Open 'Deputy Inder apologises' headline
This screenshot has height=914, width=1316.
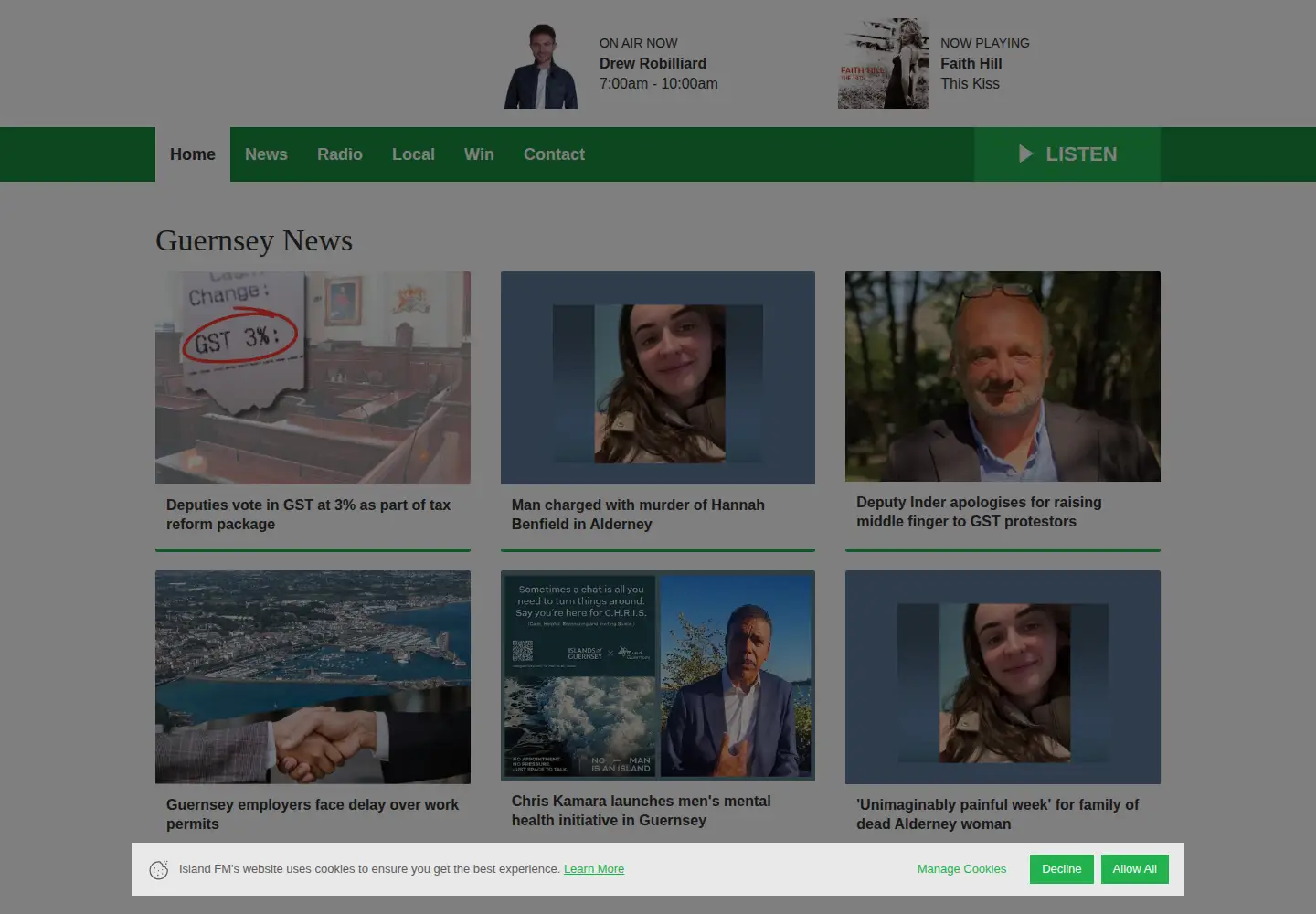(979, 512)
